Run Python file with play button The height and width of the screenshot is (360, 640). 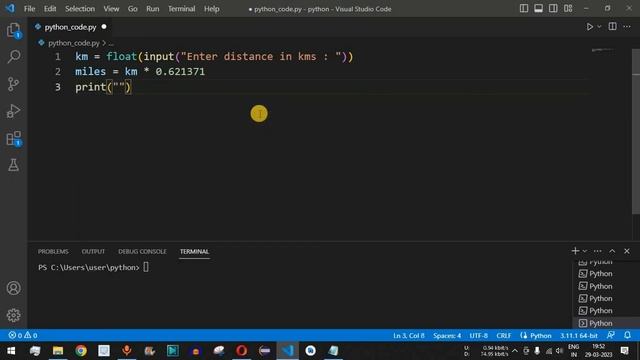coord(589,27)
